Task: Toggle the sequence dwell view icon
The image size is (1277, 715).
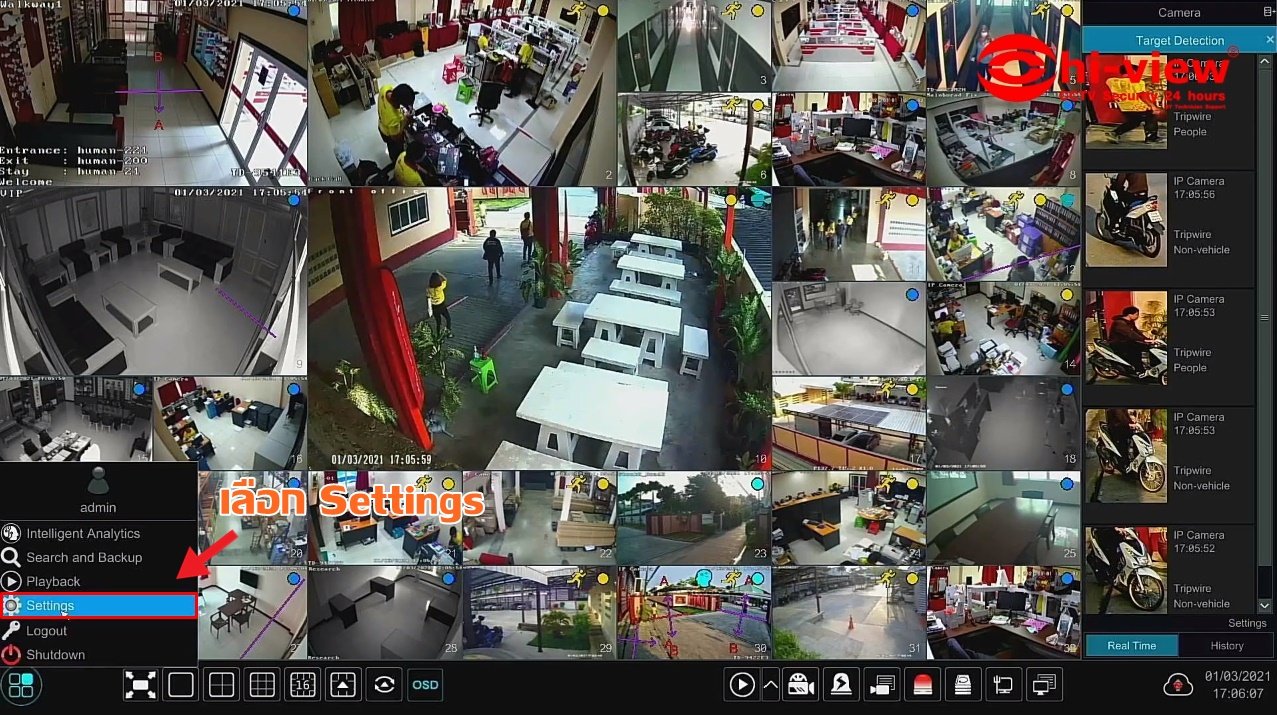Action: (x=383, y=684)
